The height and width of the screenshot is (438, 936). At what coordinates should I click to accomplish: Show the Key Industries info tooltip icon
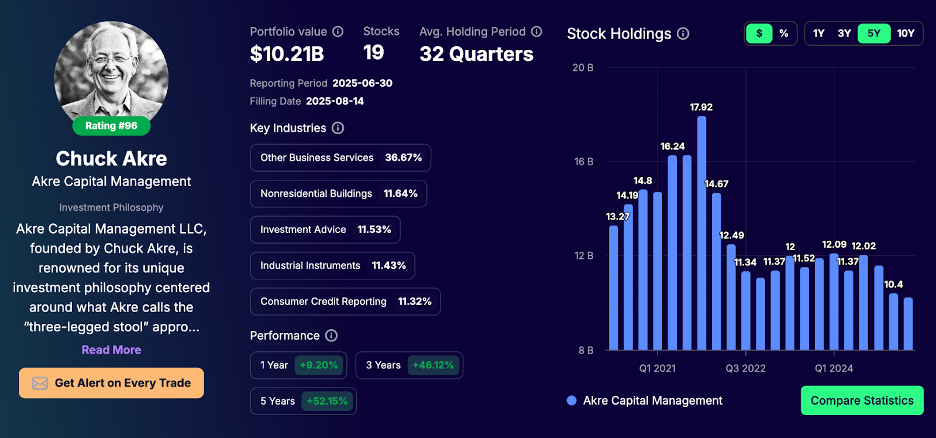click(x=338, y=128)
